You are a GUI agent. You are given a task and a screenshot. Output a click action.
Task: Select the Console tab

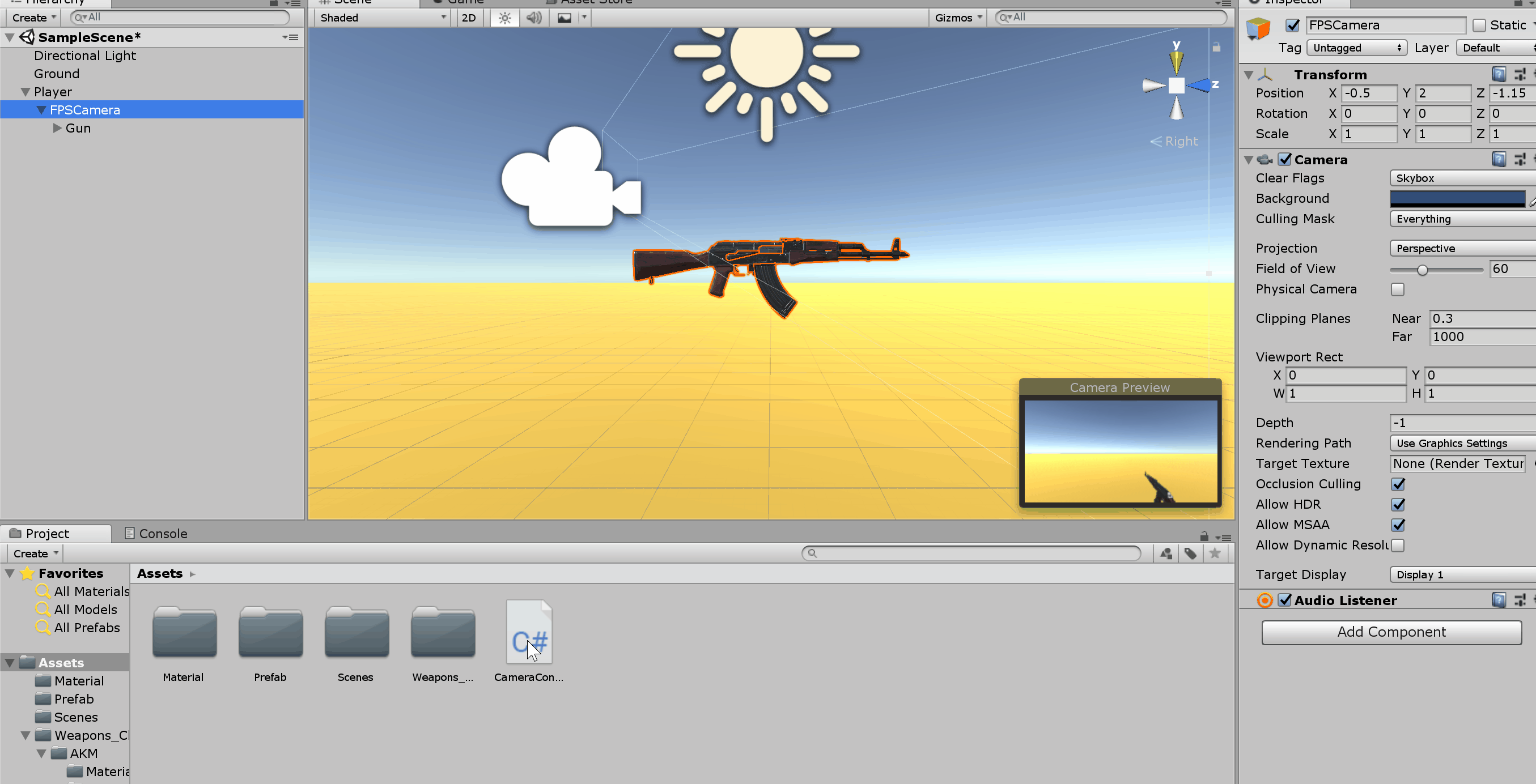(162, 533)
